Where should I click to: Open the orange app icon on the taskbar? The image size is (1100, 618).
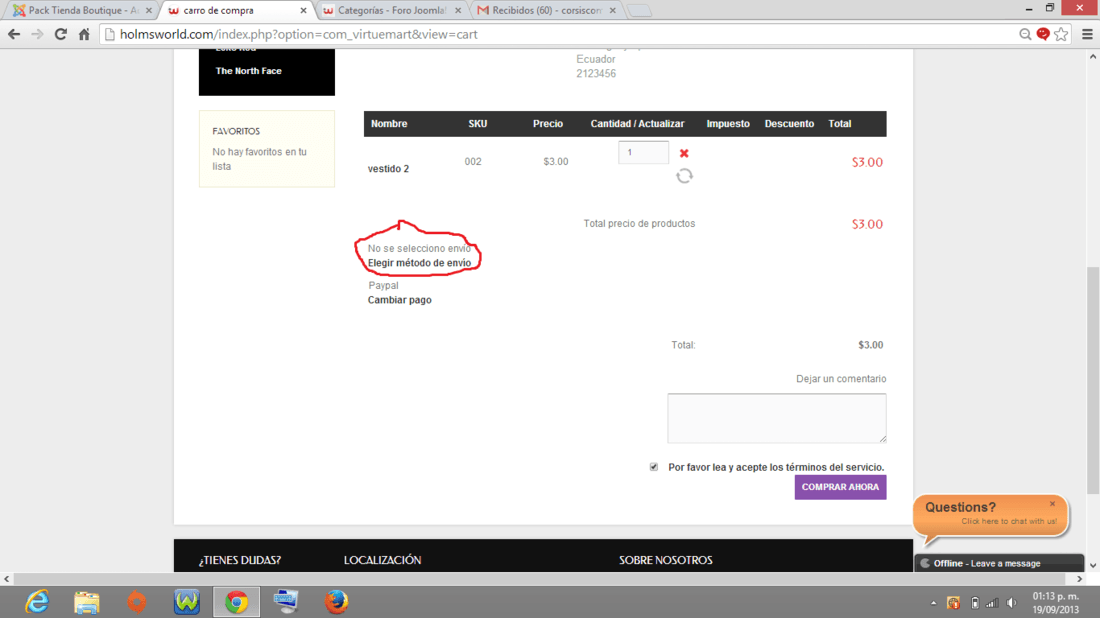pyautogui.click(x=137, y=602)
